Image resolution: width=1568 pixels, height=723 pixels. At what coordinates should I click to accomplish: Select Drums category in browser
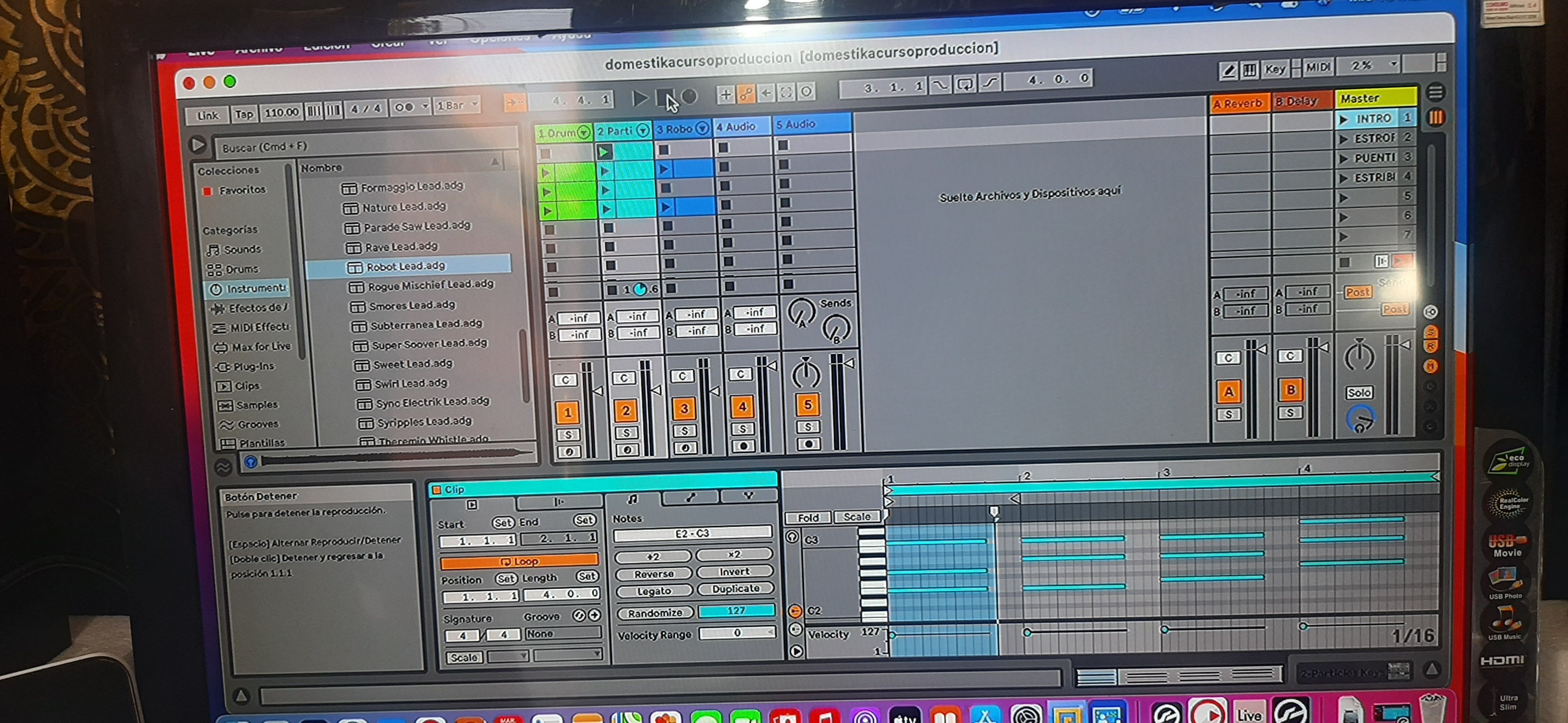[233, 269]
